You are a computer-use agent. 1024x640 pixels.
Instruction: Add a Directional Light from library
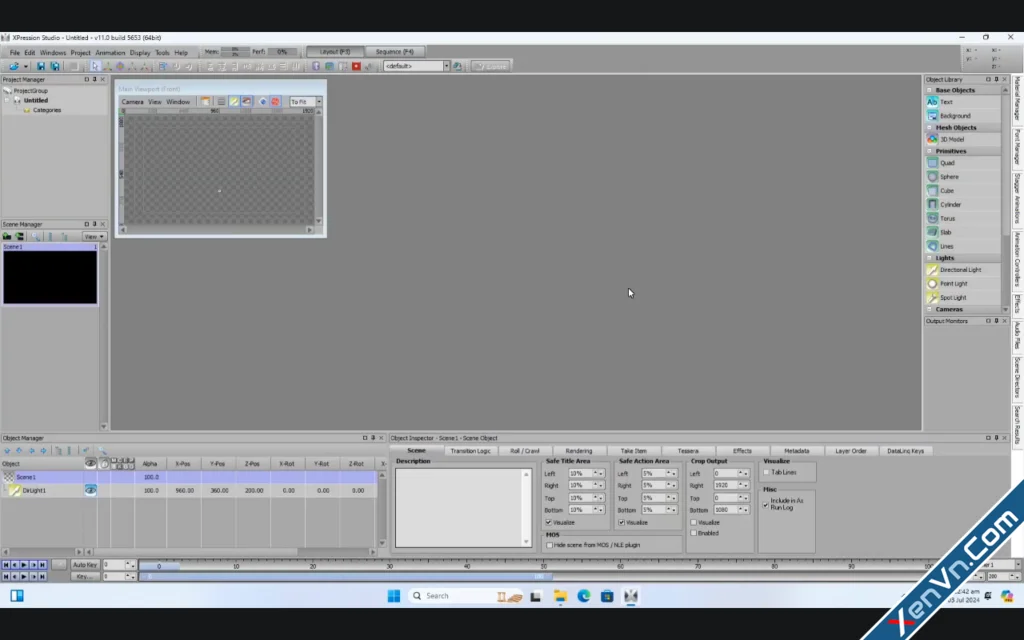[963, 270]
